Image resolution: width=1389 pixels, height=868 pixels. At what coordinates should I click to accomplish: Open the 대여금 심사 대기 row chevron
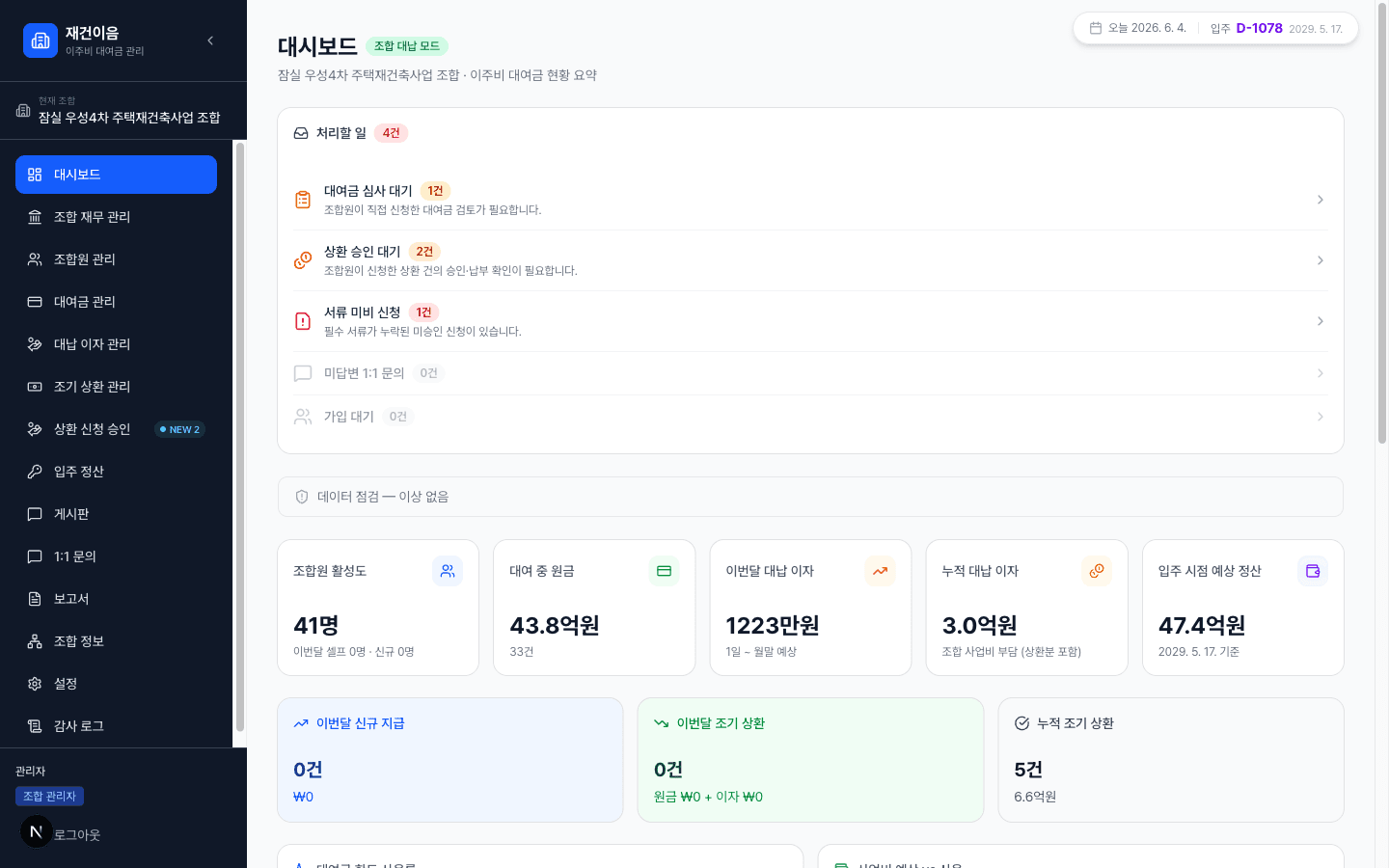pyautogui.click(x=1320, y=200)
